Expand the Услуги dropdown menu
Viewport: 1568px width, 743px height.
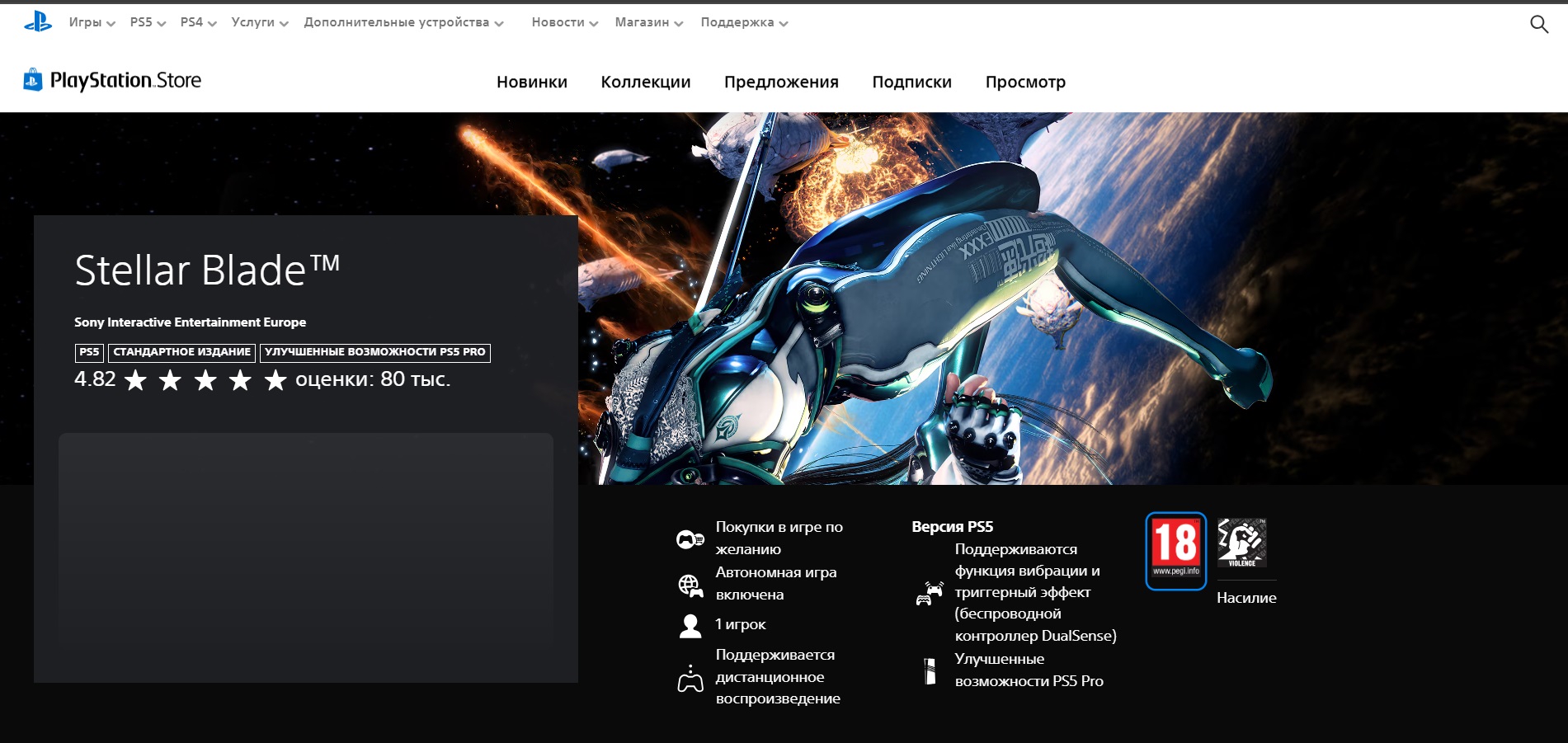(260, 22)
